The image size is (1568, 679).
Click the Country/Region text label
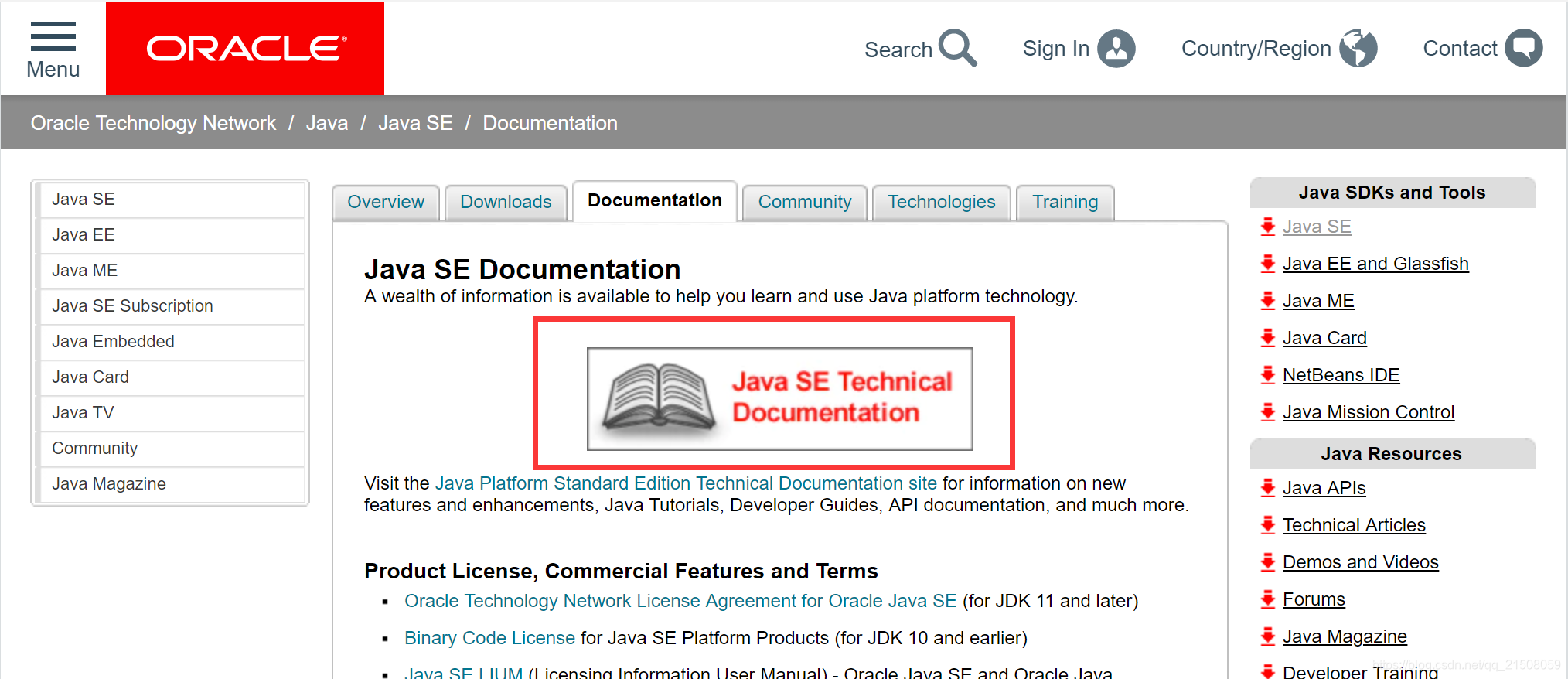click(x=1256, y=49)
